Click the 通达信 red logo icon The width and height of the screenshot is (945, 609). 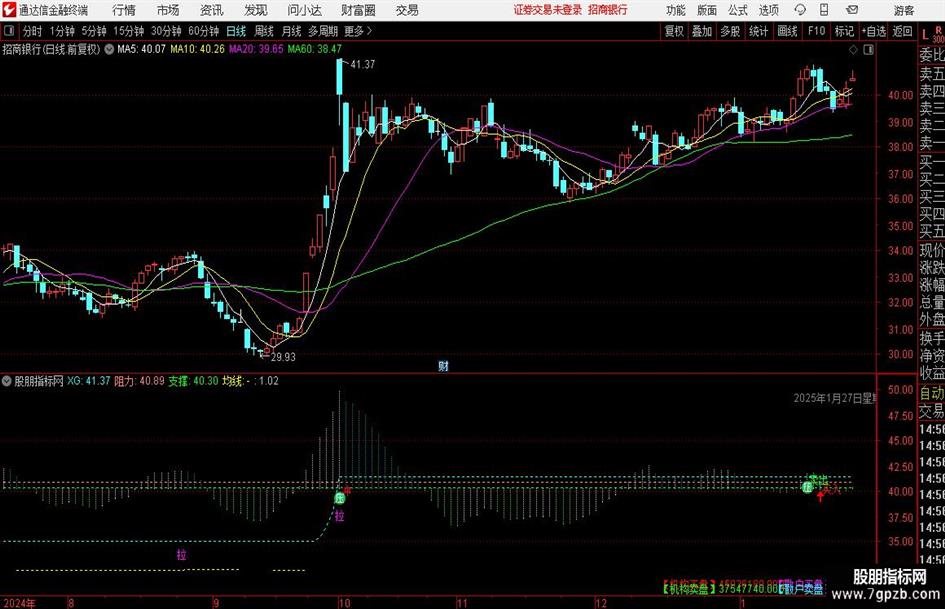[x=9, y=10]
